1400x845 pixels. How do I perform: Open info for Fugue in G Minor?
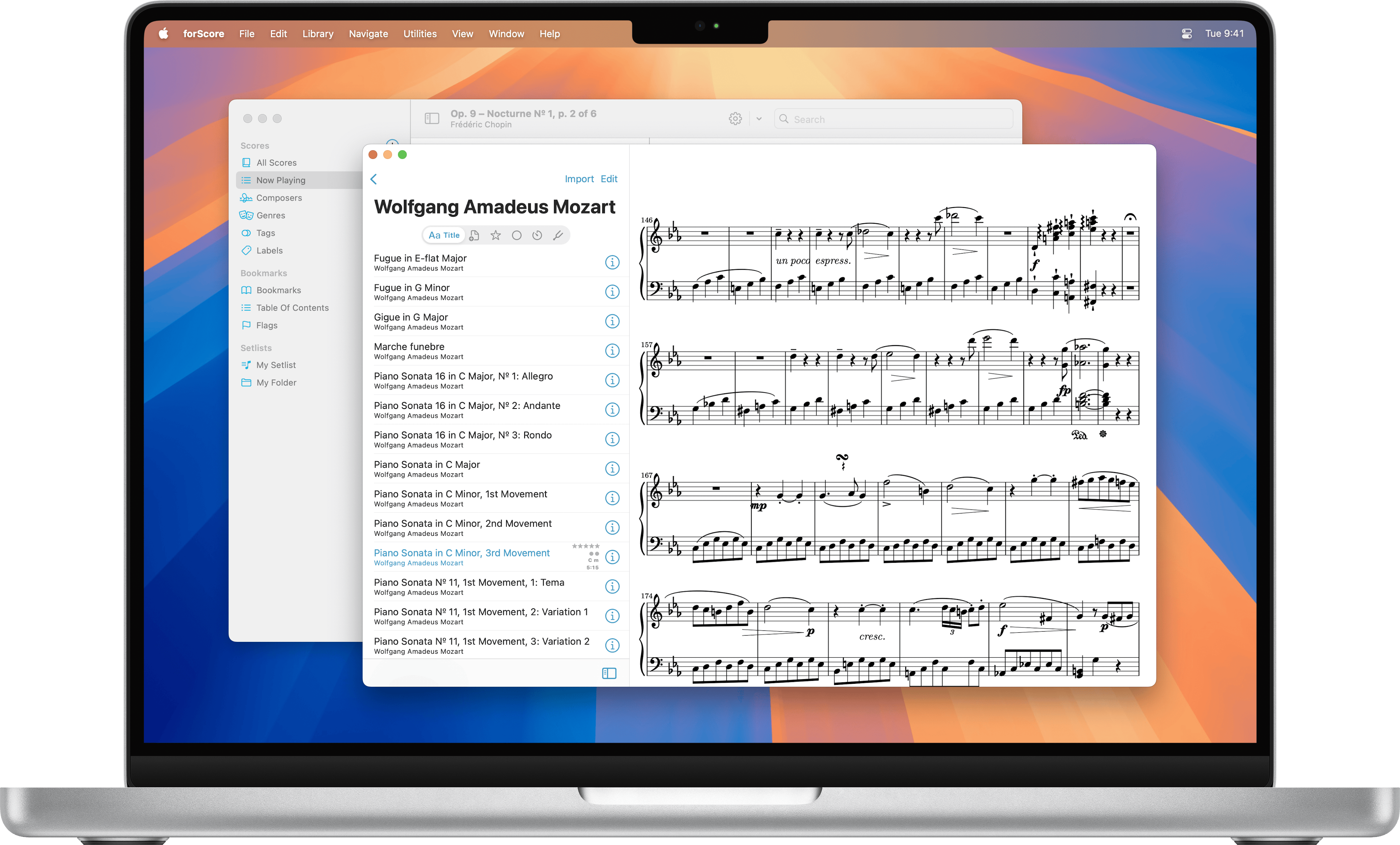(x=612, y=292)
